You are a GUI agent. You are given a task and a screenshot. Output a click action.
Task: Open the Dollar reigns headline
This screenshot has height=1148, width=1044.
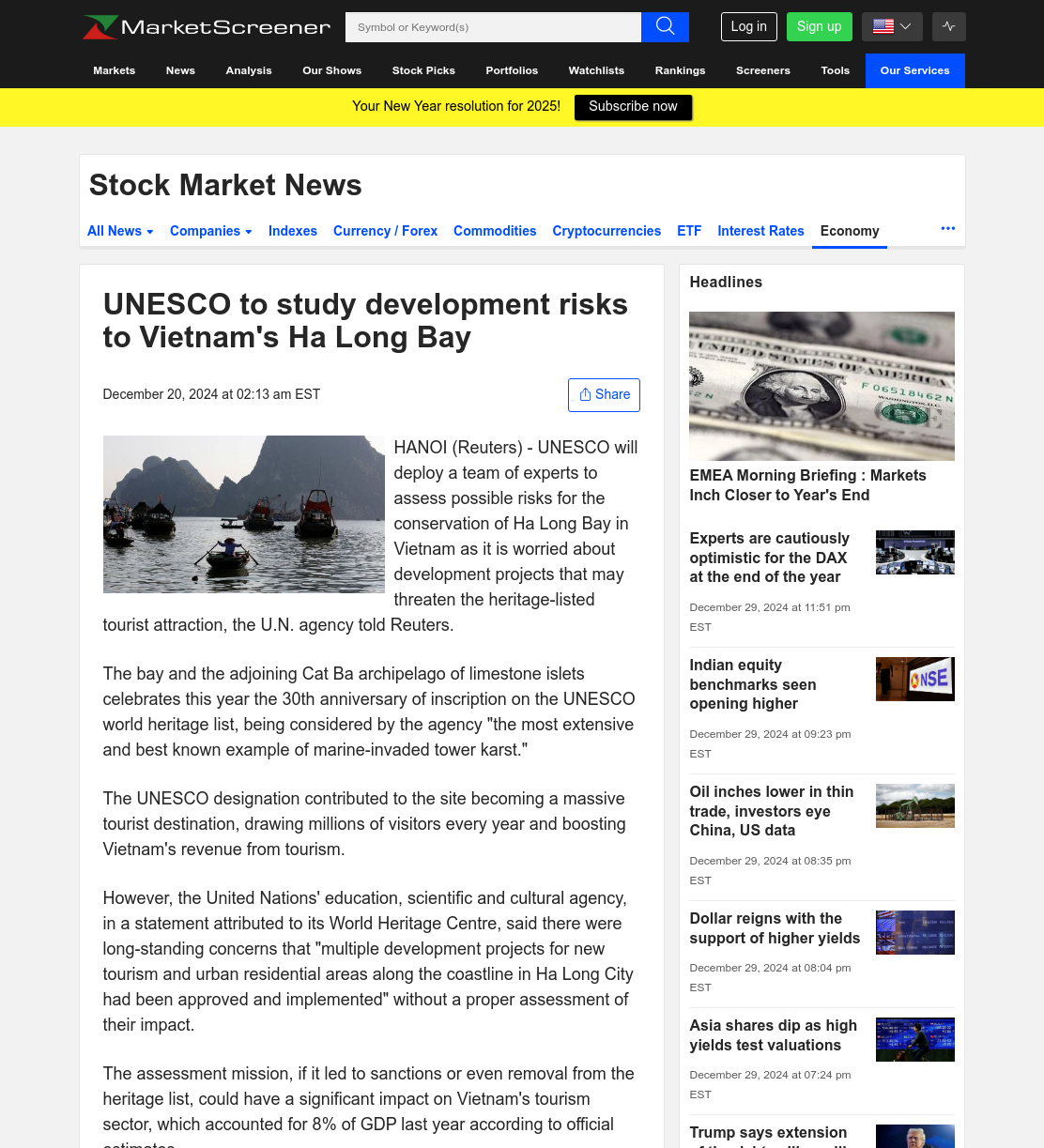775,928
